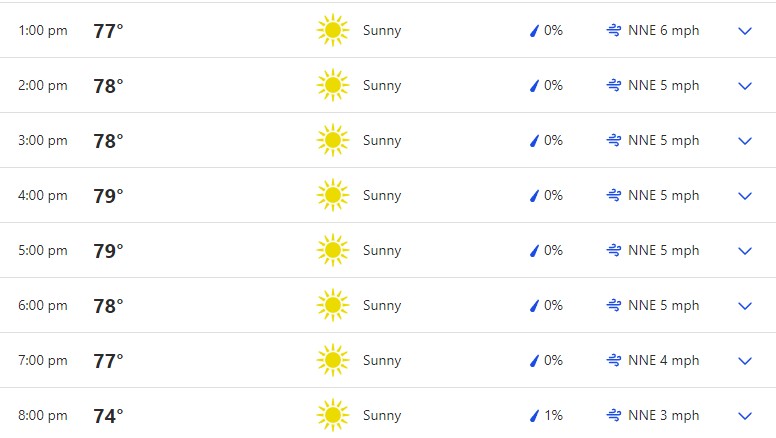Open details chevron for 4:00 pm
The width and height of the screenshot is (776, 438).
pyautogui.click(x=744, y=196)
